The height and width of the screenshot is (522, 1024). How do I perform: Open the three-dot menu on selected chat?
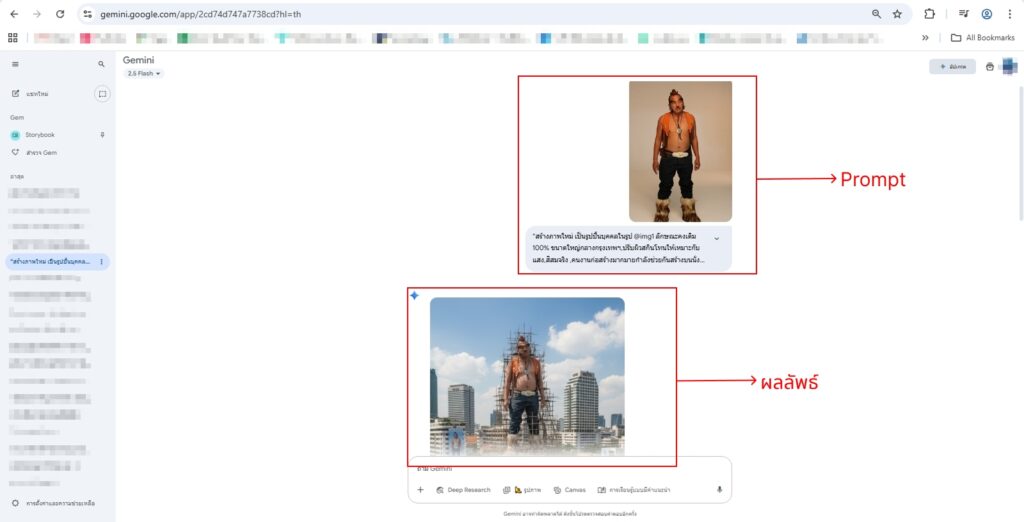point(101,261)
